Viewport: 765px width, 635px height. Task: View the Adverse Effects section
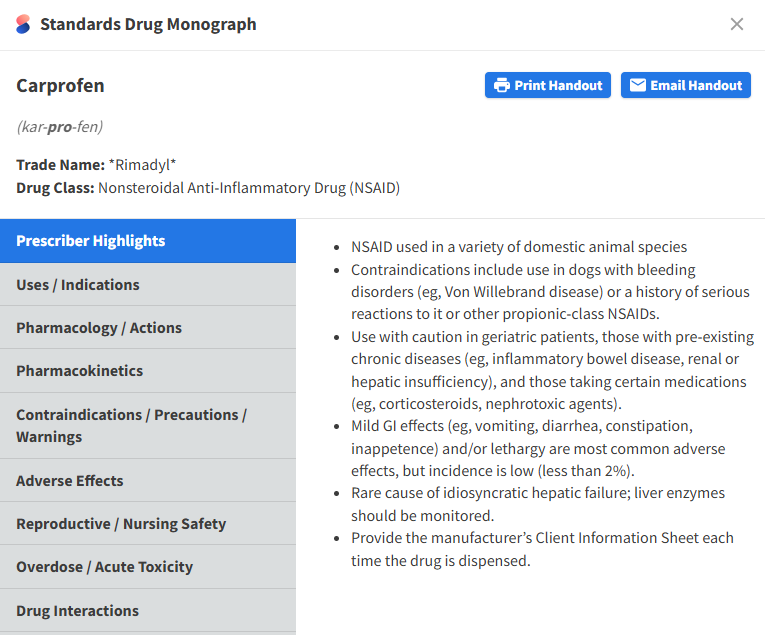[148, 481]
